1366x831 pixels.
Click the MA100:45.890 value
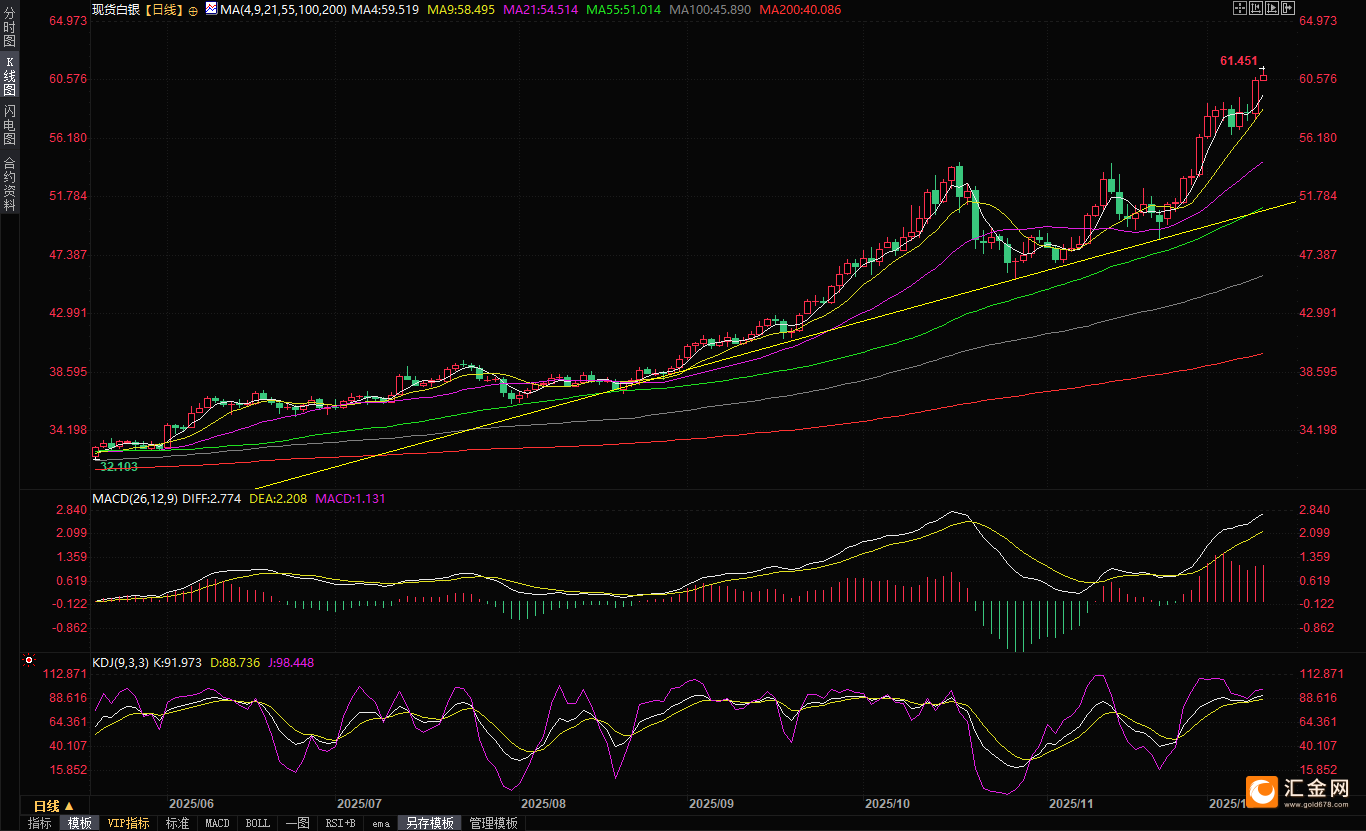pos(709,10)
